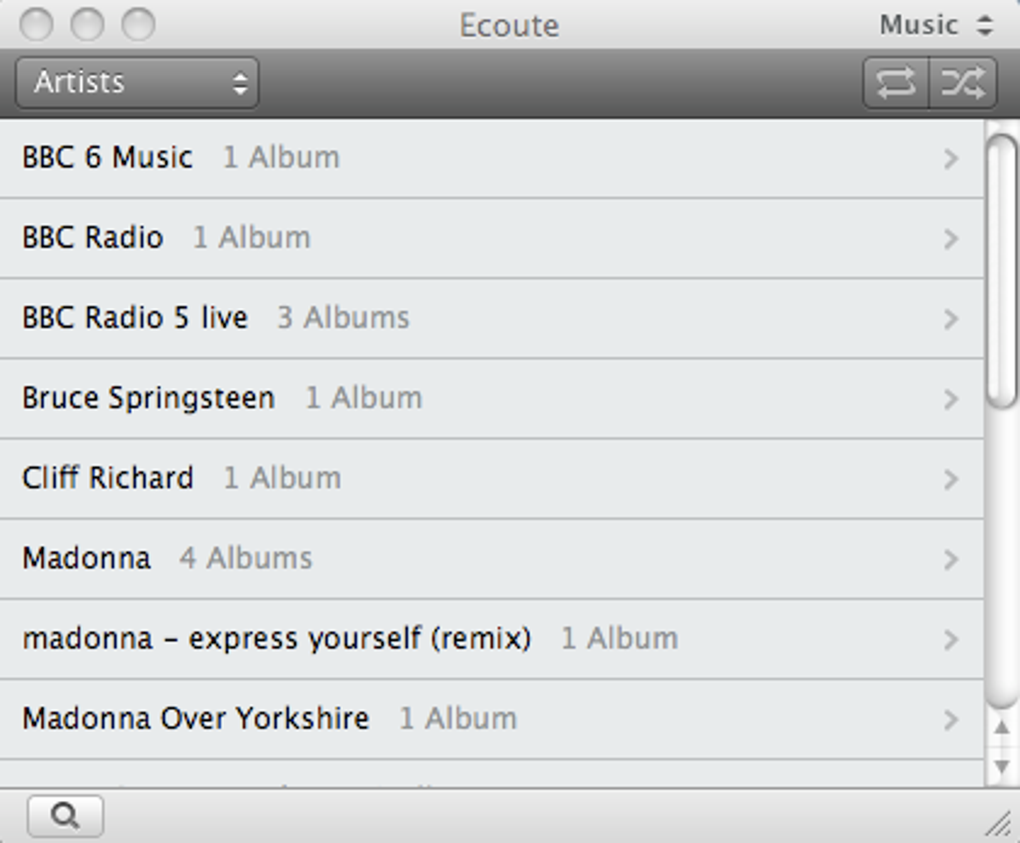Click the vertical scrollbar thumb
Screen dimensions: 1020x843
click(x=1001, y=270)
